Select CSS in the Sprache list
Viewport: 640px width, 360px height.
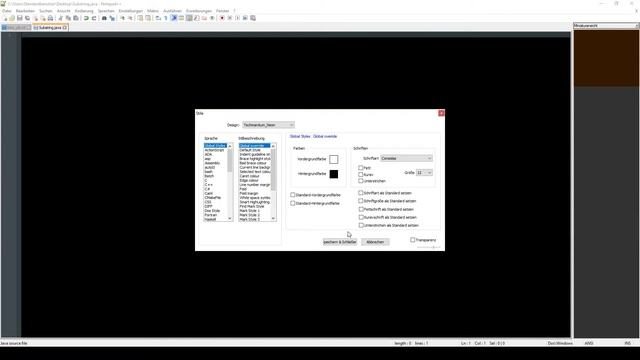coord(208,202)
